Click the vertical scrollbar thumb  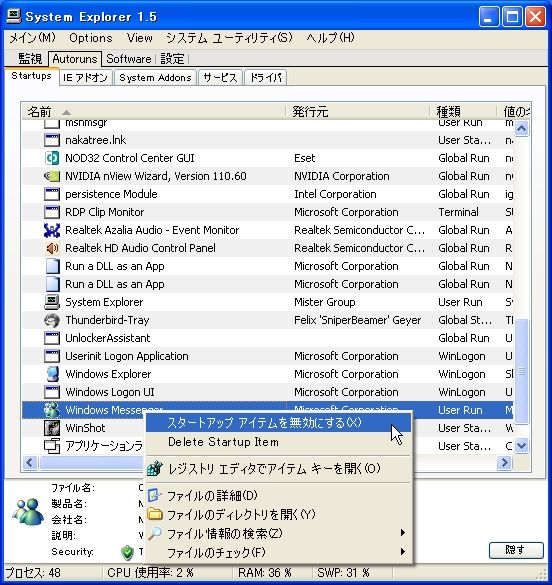coord(521,371)
